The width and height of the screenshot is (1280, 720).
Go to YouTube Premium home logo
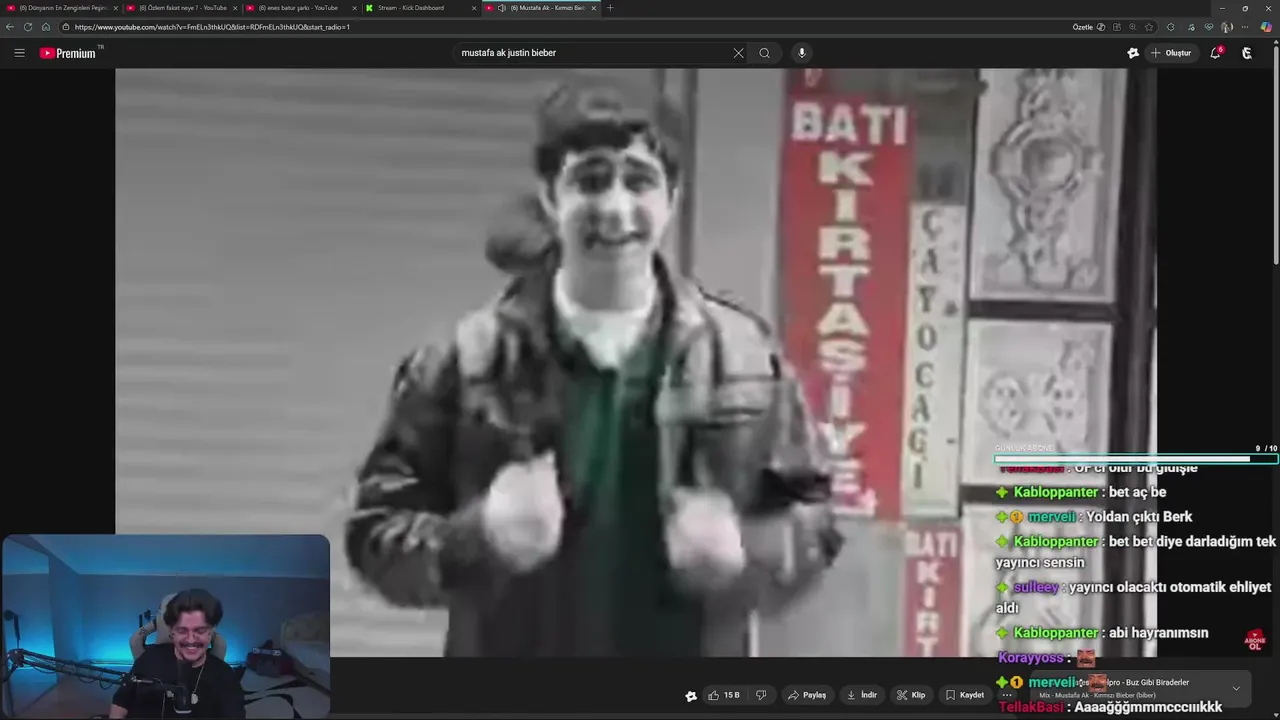point(68,53)
